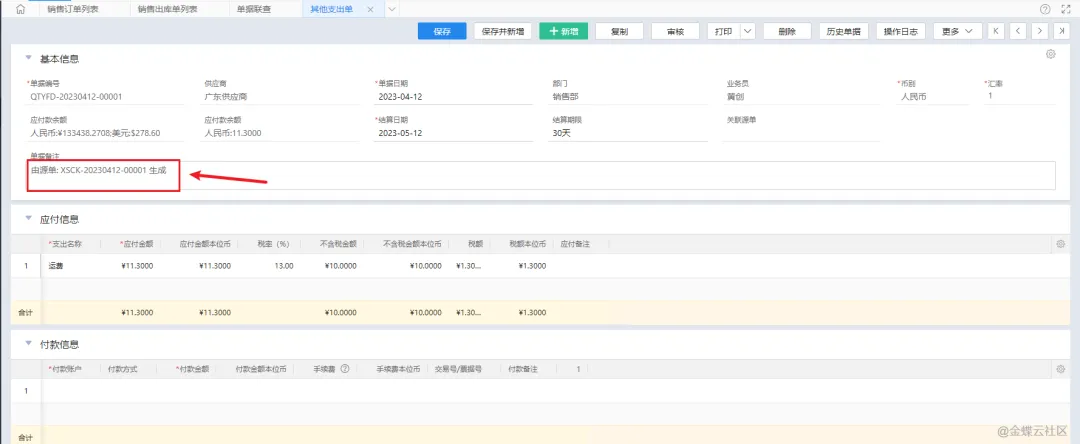Click the 税率（%）column header

pos(273,244)
